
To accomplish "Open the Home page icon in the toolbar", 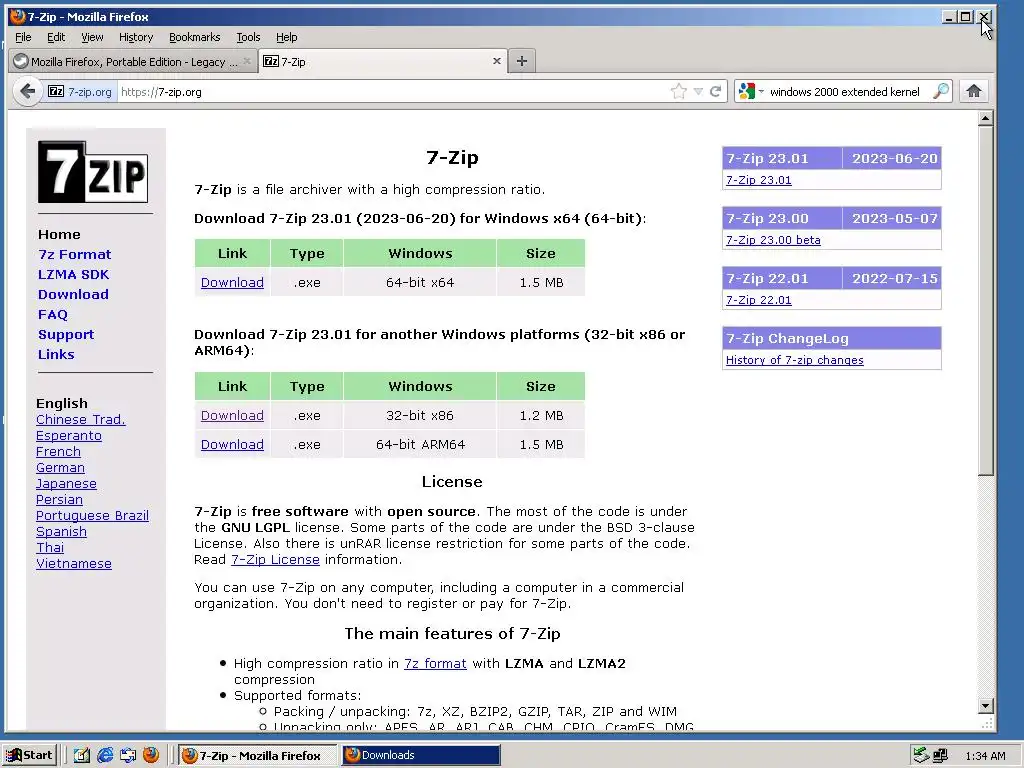I will tap(974, 91).
